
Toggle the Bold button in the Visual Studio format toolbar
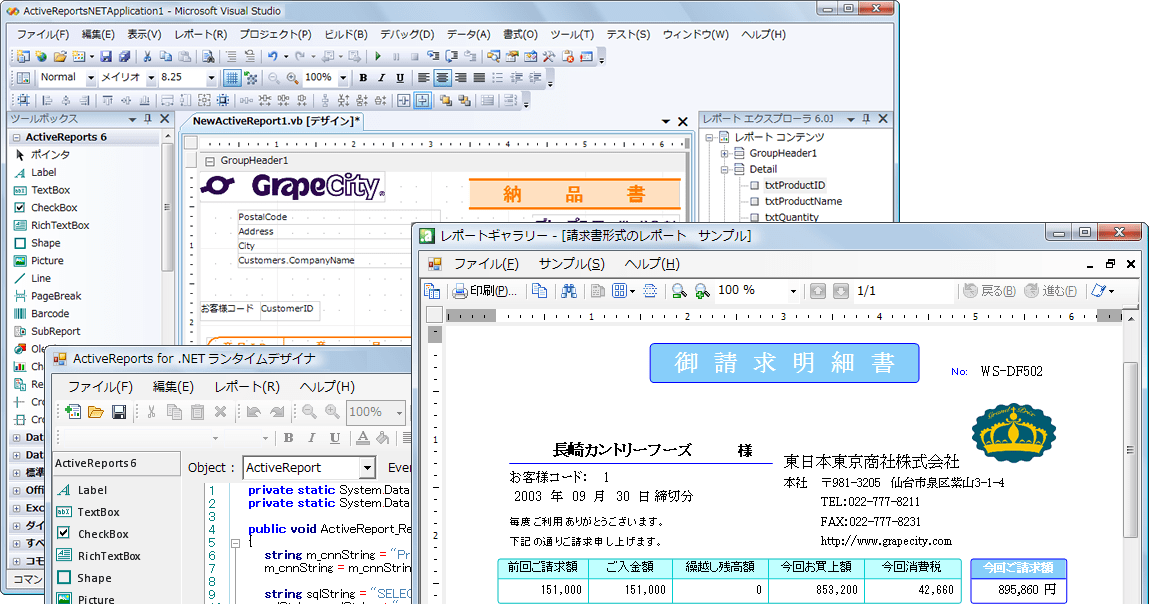(x=363, y=78)
